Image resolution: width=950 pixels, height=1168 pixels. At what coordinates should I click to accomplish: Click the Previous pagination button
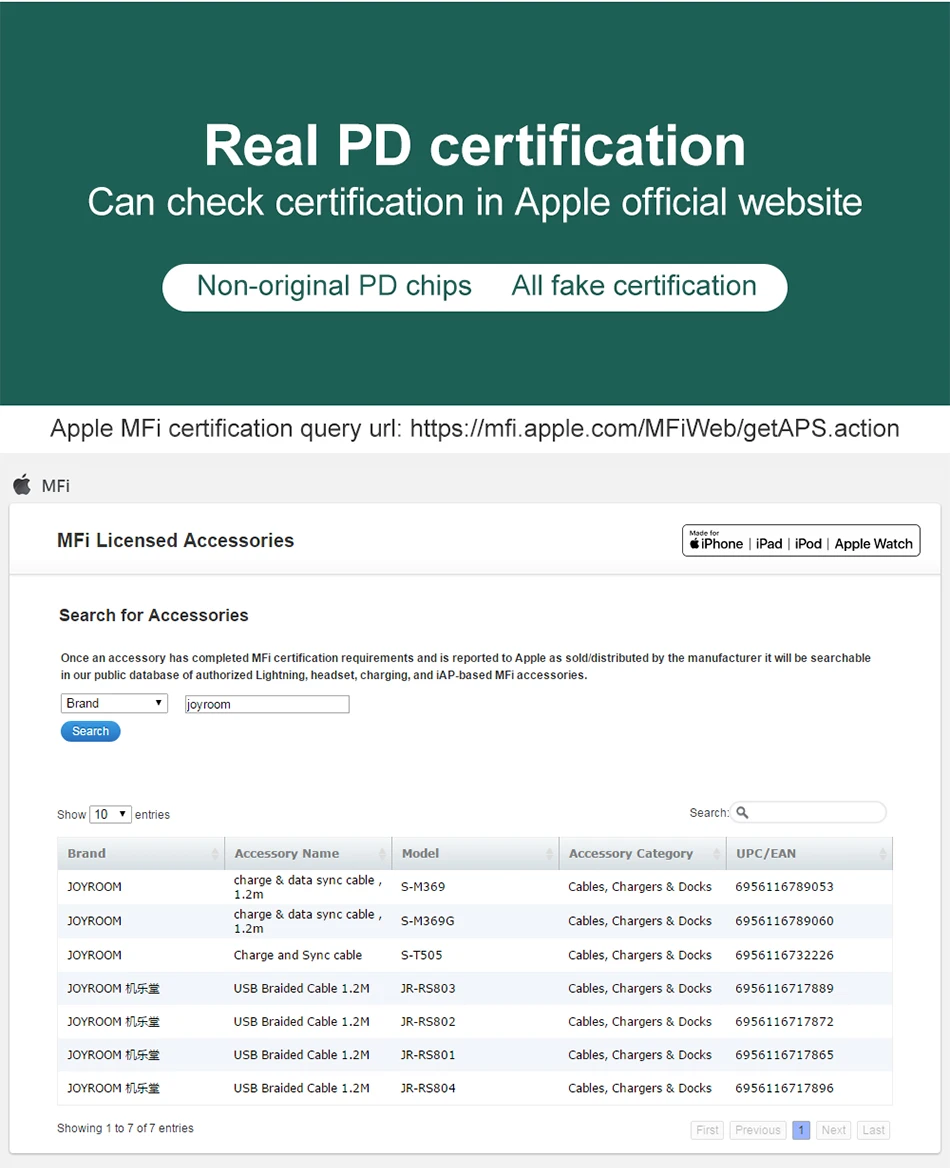tap(758, 1130)
